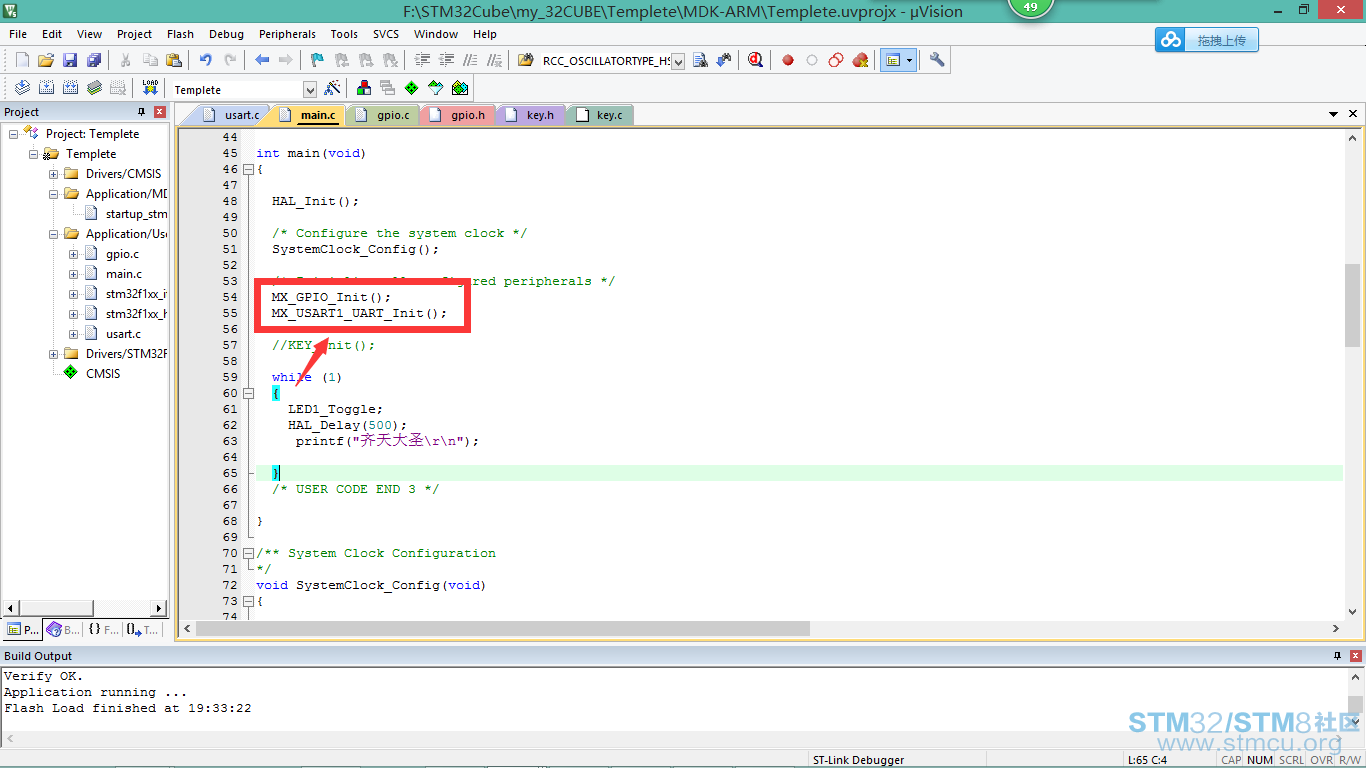Click the Incremental Find icon
1366x768 pixels.
[x=723, y=60]
